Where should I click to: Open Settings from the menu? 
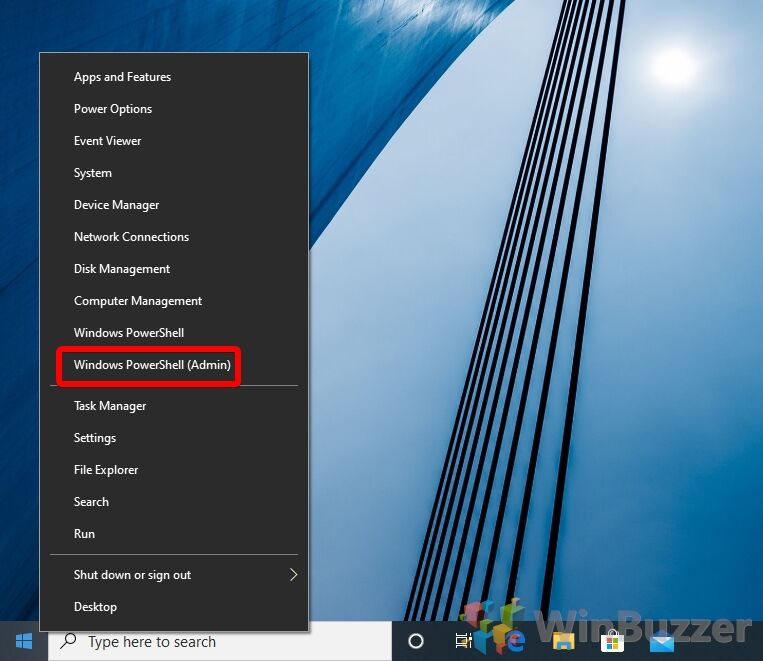click(x=174, y=438)
